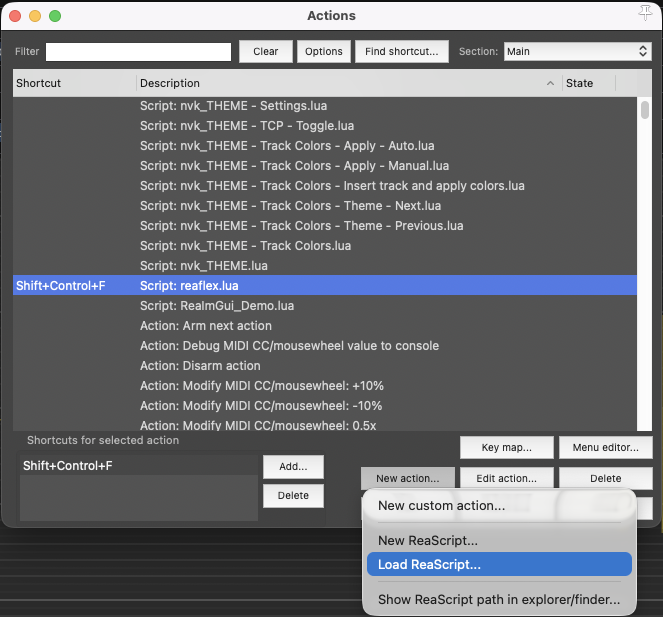
Task: Click Delete button next to Edit action
Action: pyautogui.click(x=605, y=478)
